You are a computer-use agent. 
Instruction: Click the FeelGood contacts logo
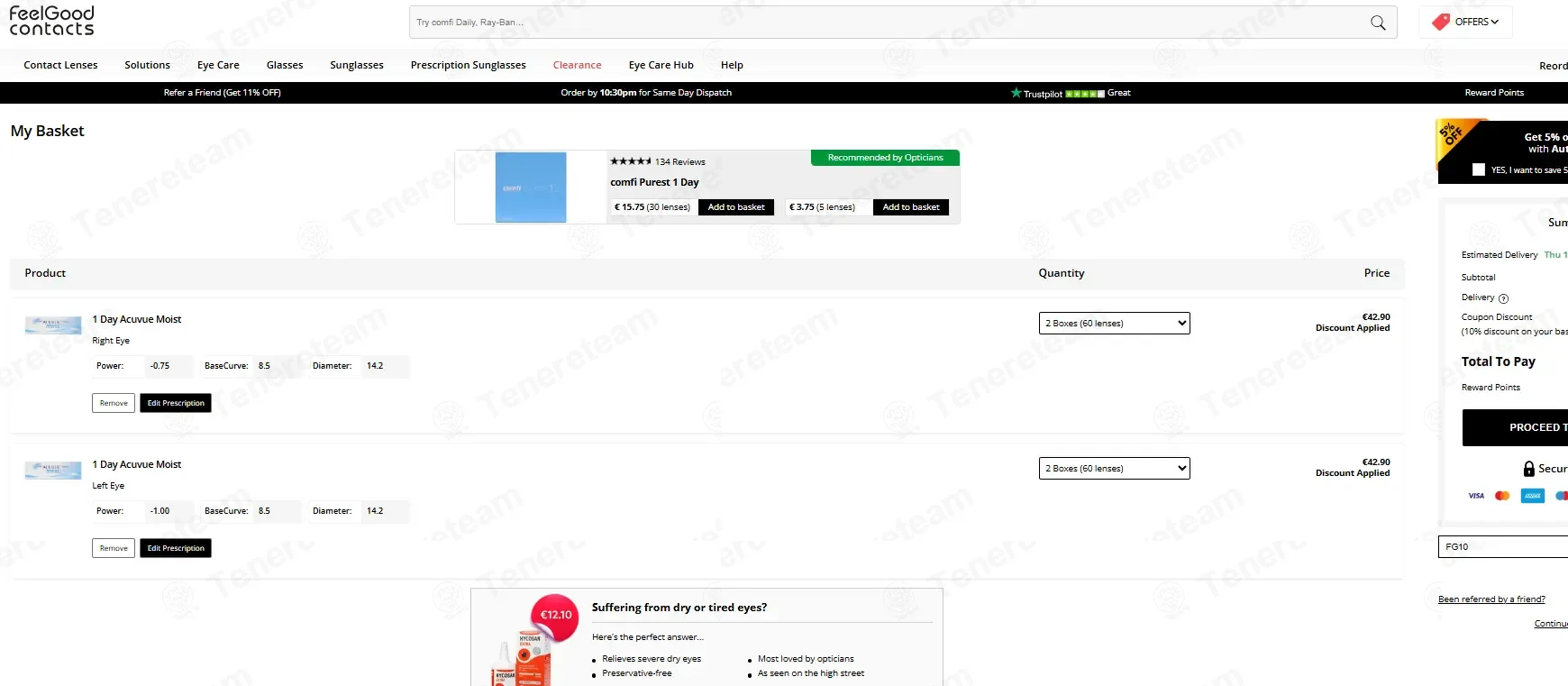pos(51,21)
